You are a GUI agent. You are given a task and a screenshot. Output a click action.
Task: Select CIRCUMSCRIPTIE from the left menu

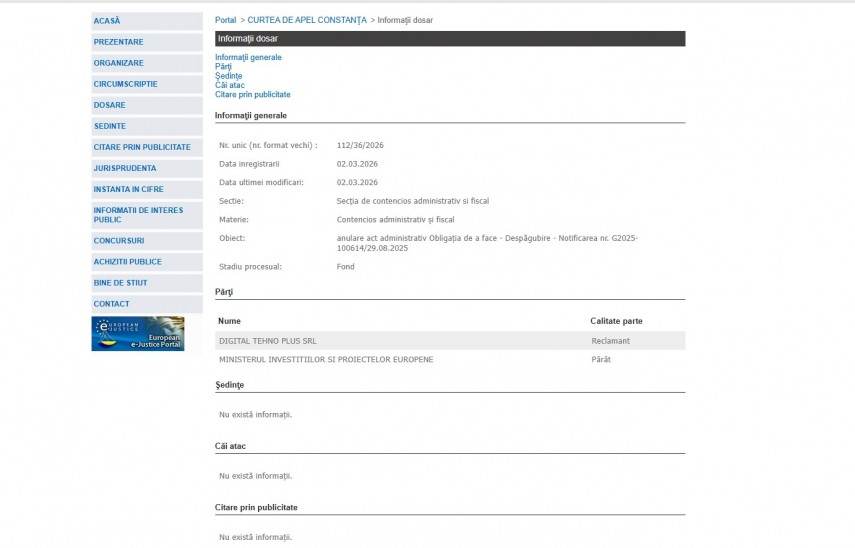(125, 84)
